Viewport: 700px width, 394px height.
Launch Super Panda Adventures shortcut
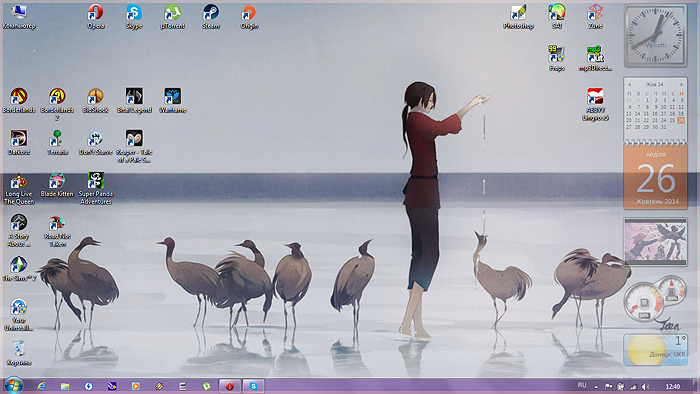[96, 189]
